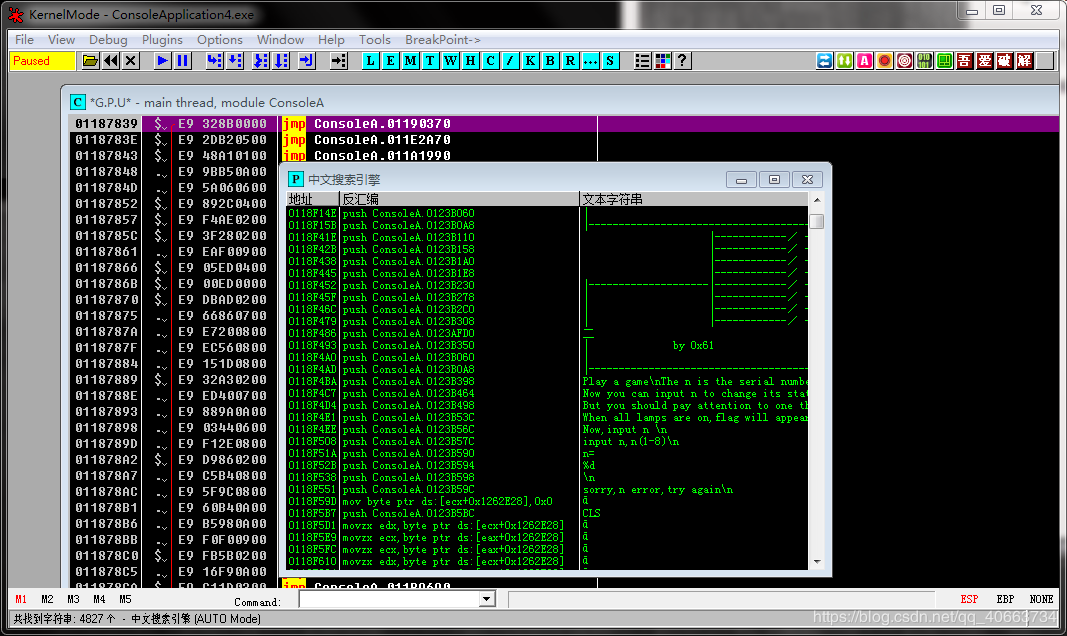Click the Execute till return icon

[x=307, y=61]
